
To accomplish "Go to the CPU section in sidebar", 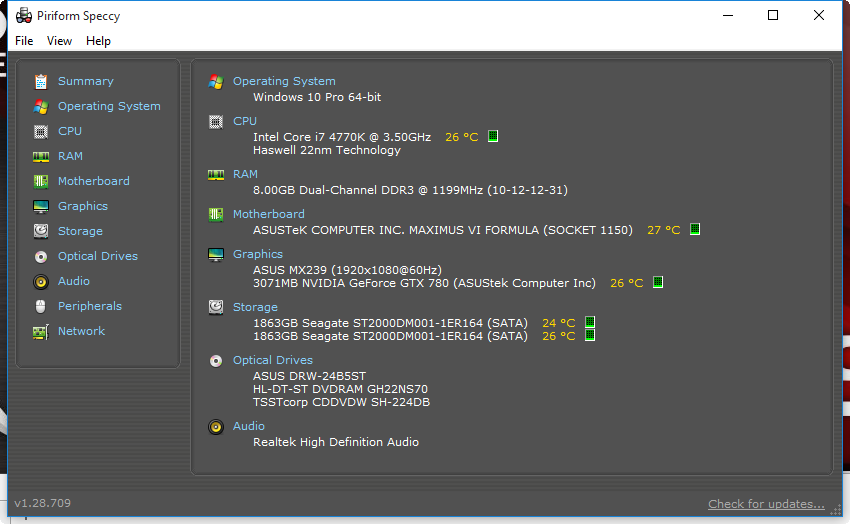I will pyautogui.click(x=70, y=131).
